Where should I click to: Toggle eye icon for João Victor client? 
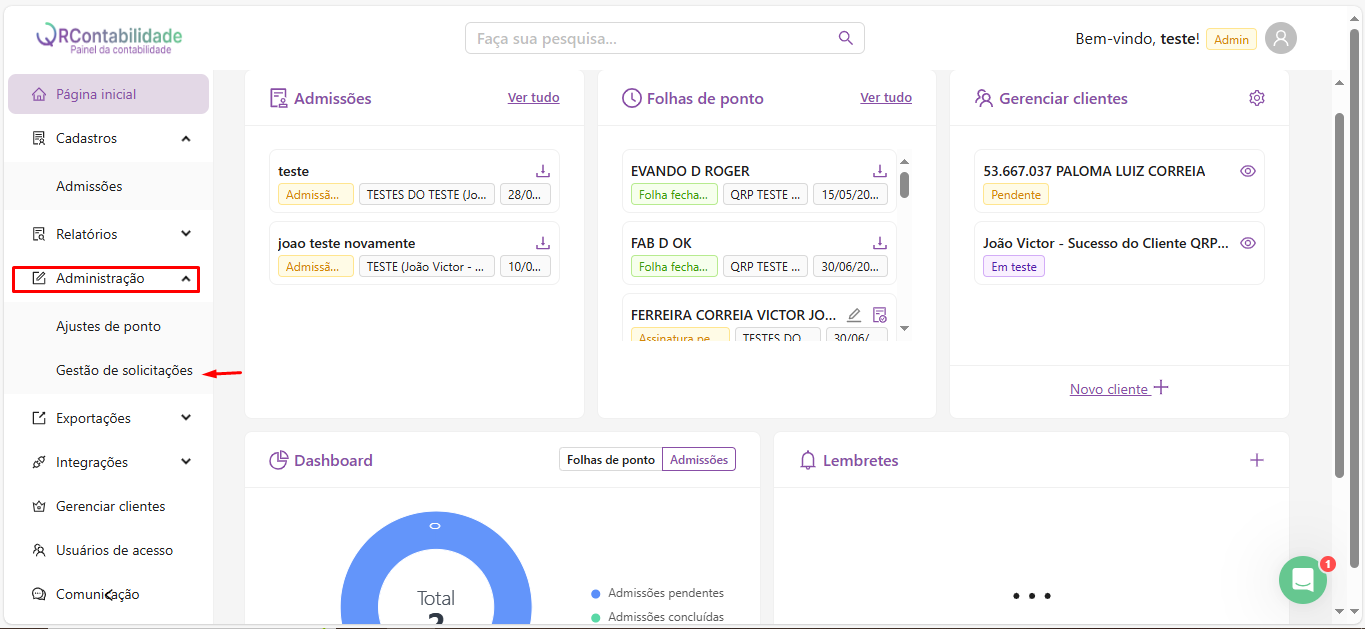1247,243
